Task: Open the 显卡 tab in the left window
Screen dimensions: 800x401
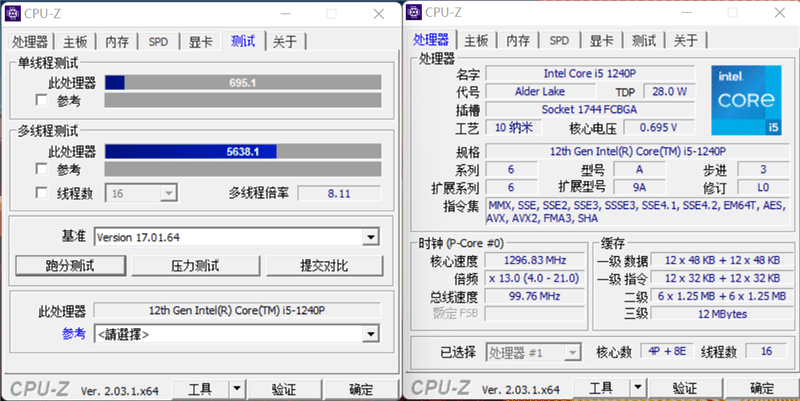Action: pos(200,42)
